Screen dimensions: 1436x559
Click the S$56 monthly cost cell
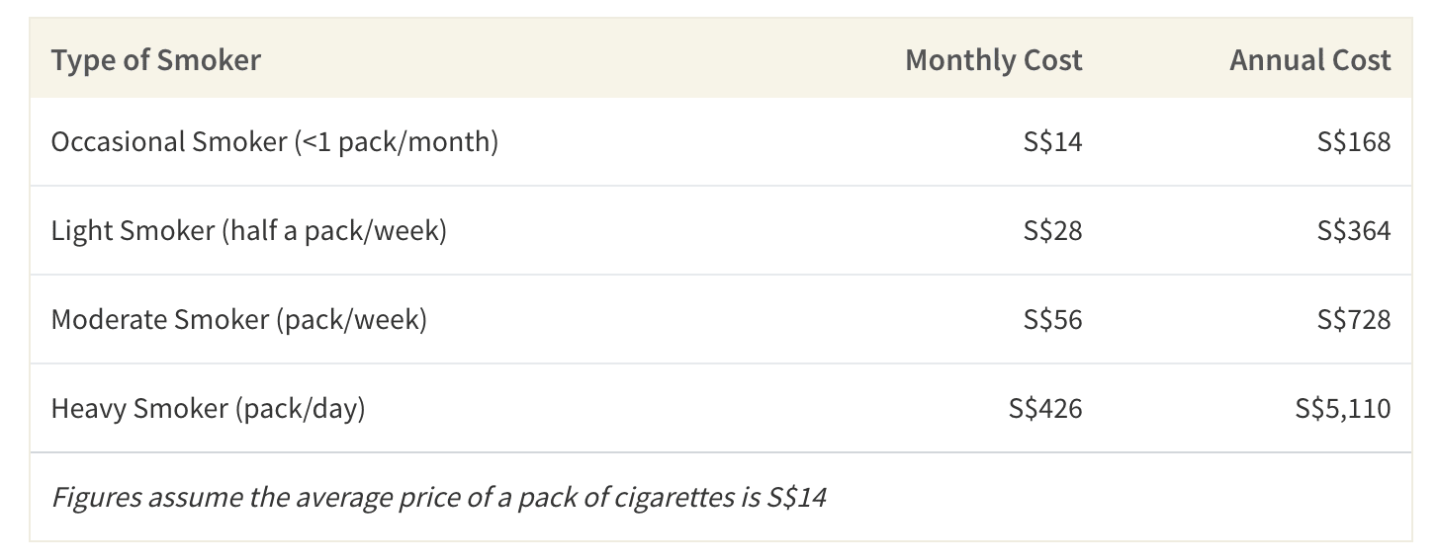(1052, 320)
